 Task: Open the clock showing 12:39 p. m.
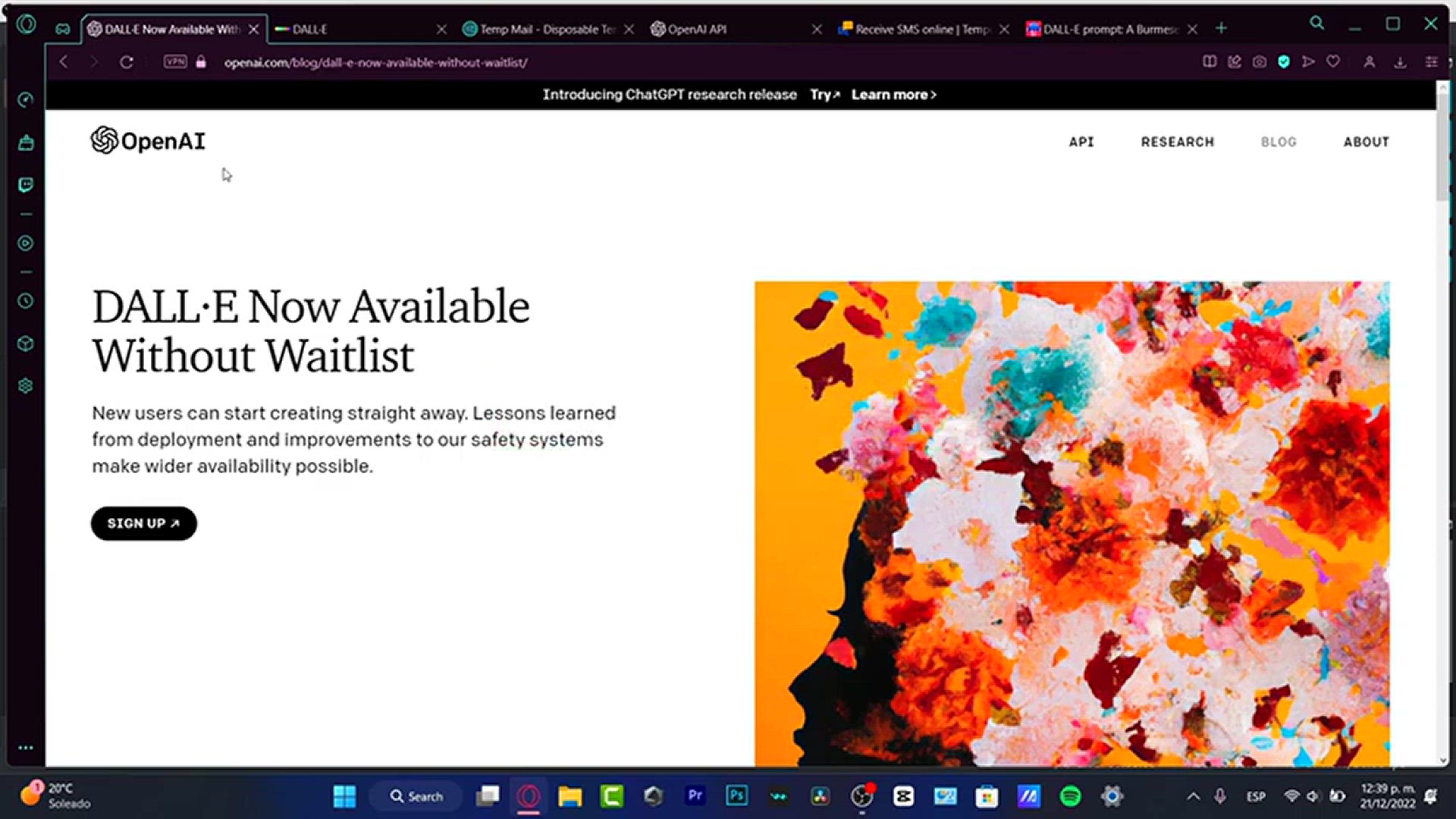click(1388, 796)
